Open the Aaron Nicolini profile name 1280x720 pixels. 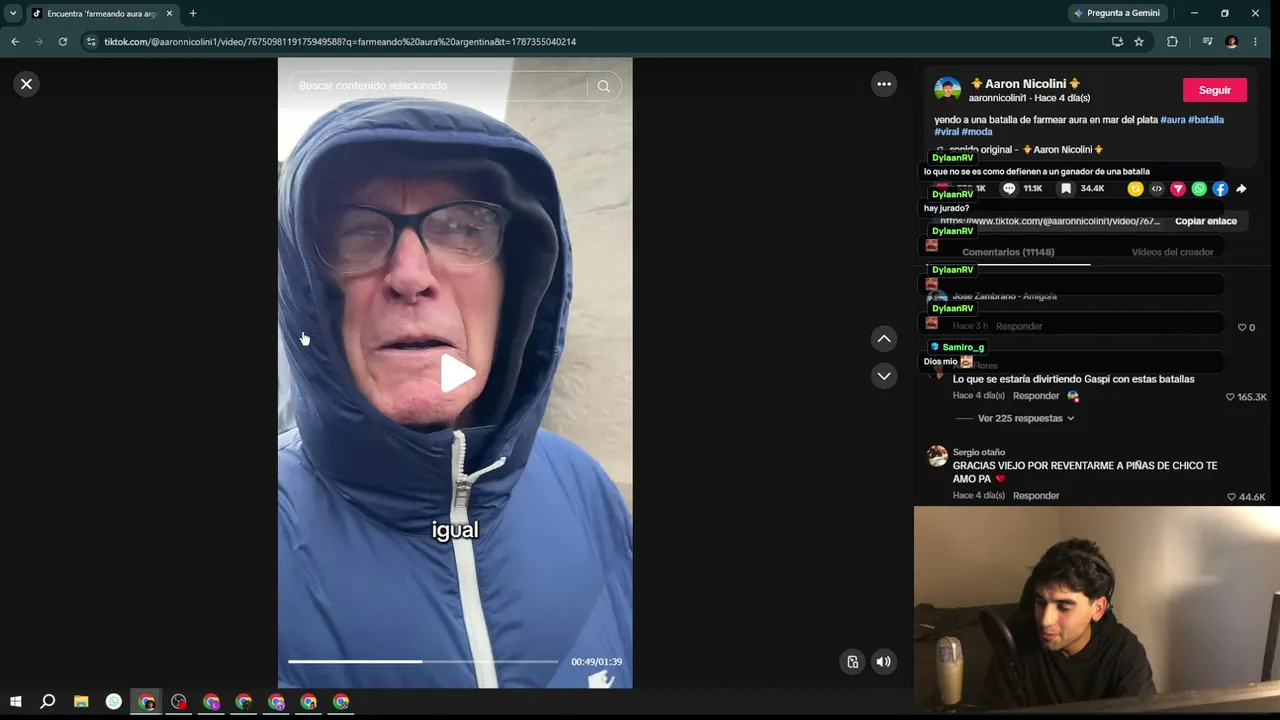(1026, 84)
